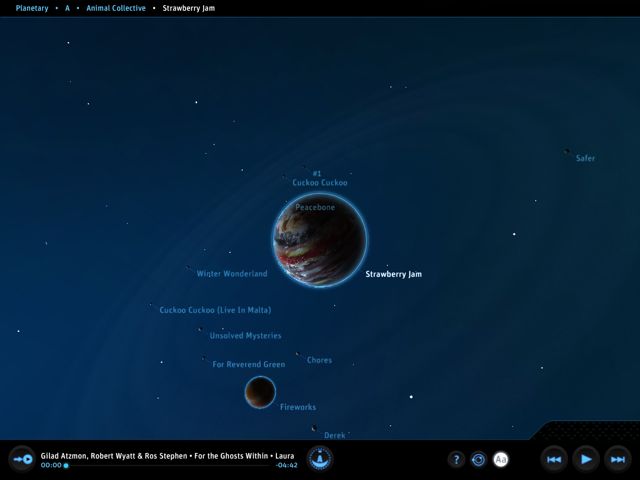The image size is (640, 480).
Task: Click the go-to-current-track arrow icon
Action: click(22, 460)
